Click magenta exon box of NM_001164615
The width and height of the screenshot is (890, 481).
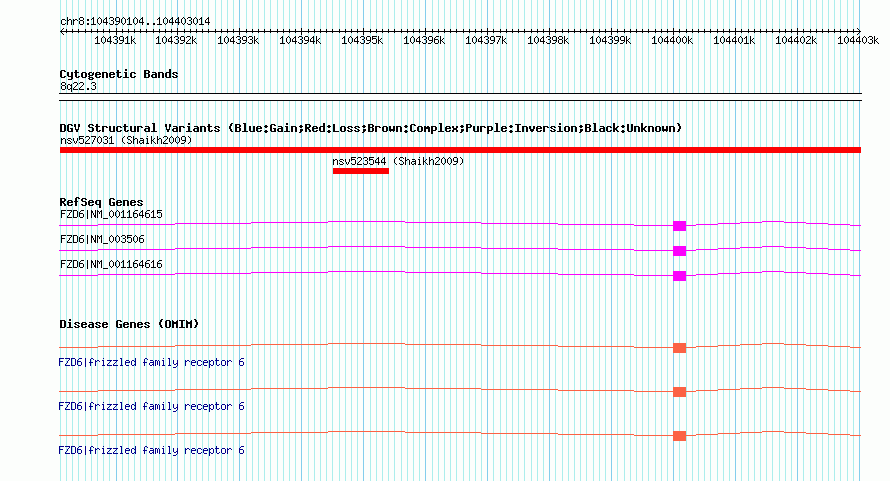coord(679,226)
